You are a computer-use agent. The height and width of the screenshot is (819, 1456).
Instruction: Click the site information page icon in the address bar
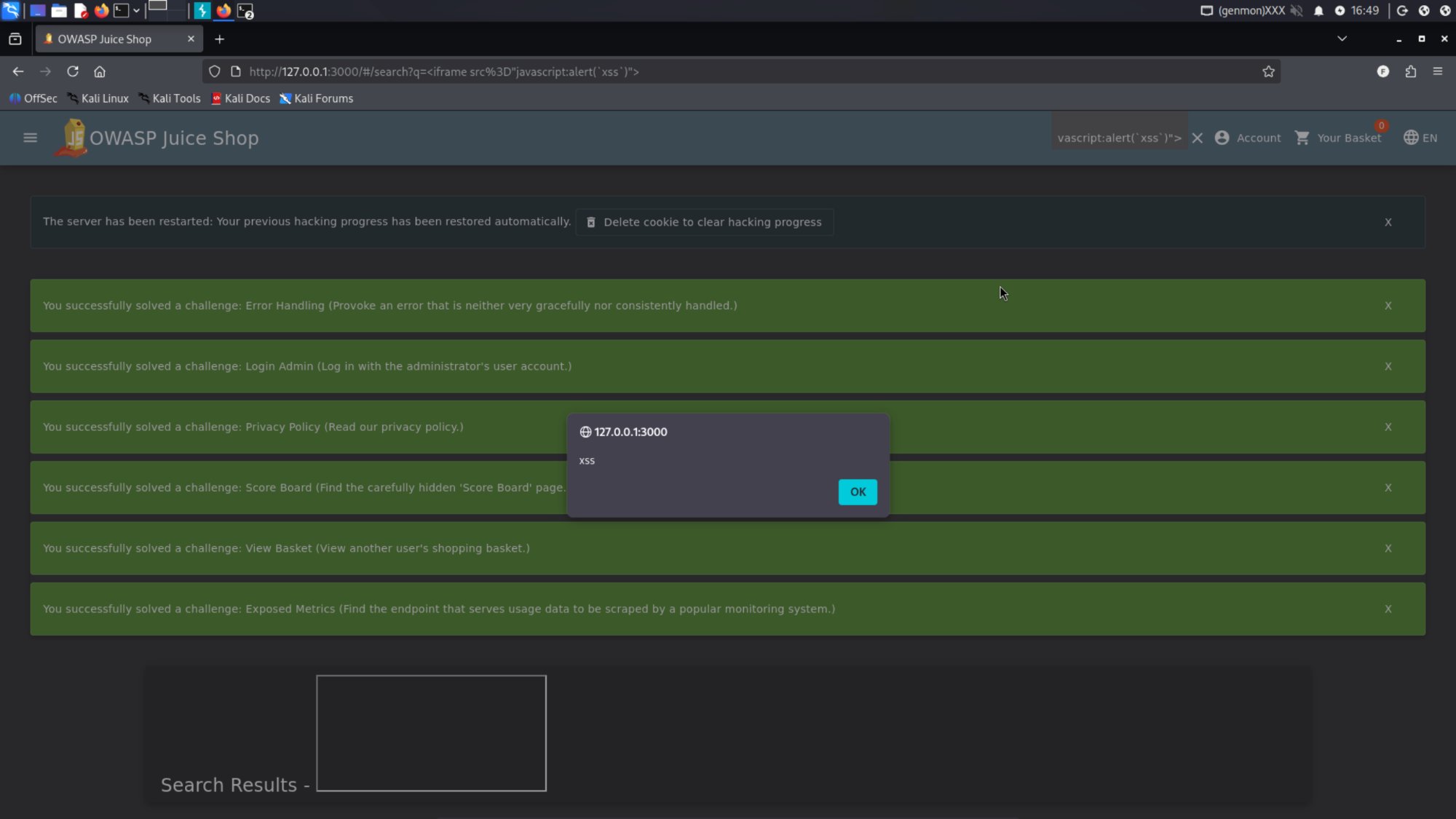[x=235, y=71]
